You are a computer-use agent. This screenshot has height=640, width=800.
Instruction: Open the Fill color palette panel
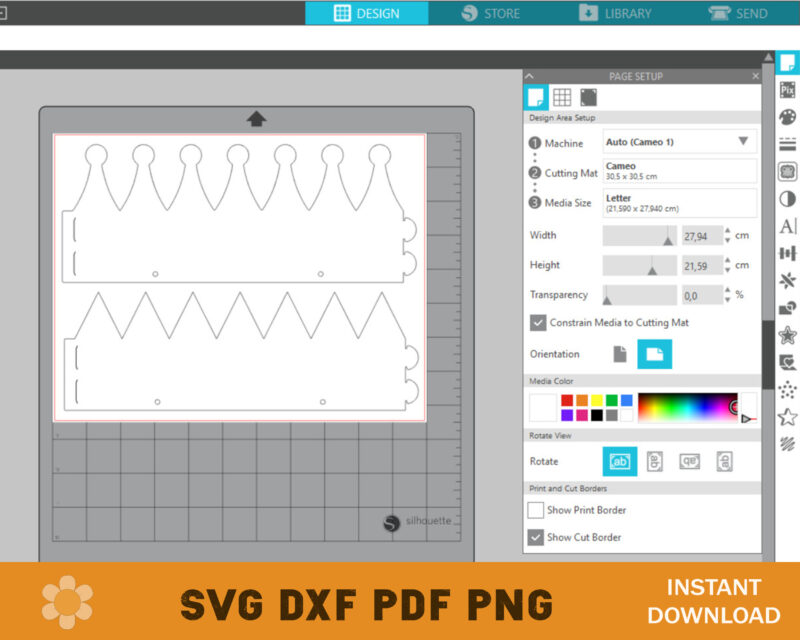[787, 117]
